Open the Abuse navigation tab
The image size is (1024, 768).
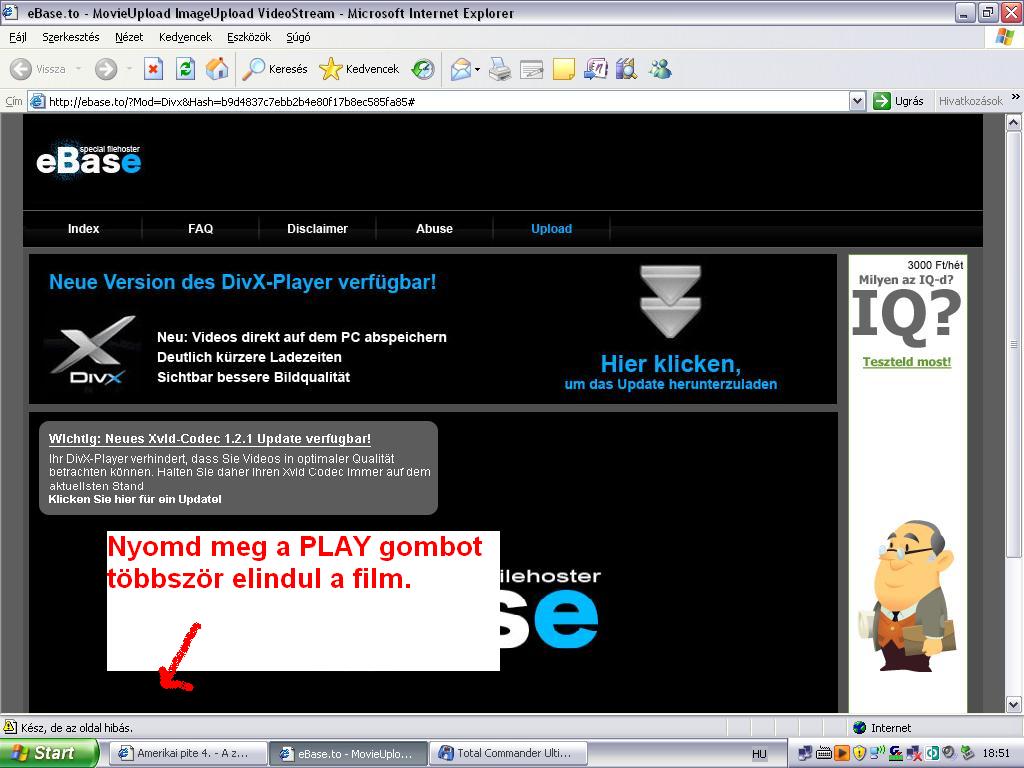click(434, 229)
